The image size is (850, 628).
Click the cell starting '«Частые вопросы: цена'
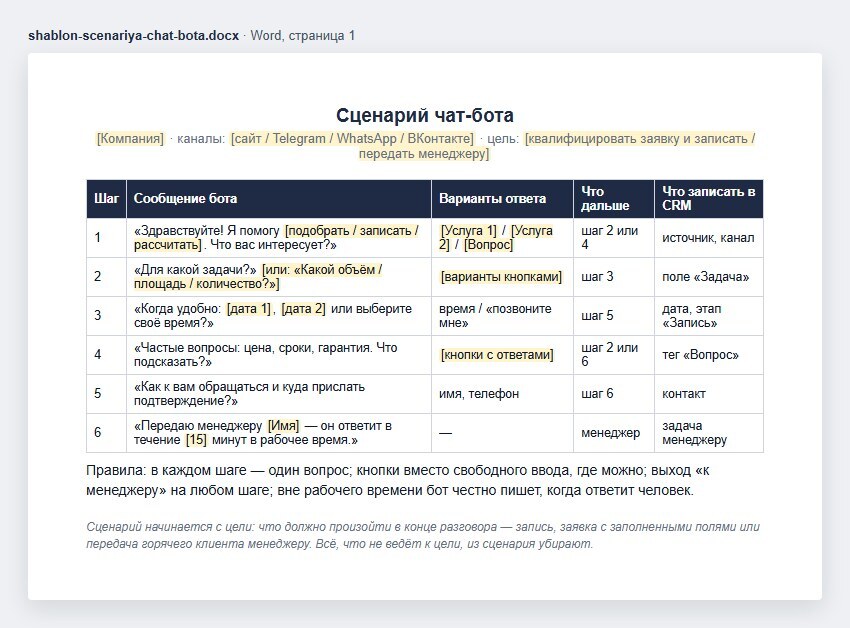tap(279, 355)
